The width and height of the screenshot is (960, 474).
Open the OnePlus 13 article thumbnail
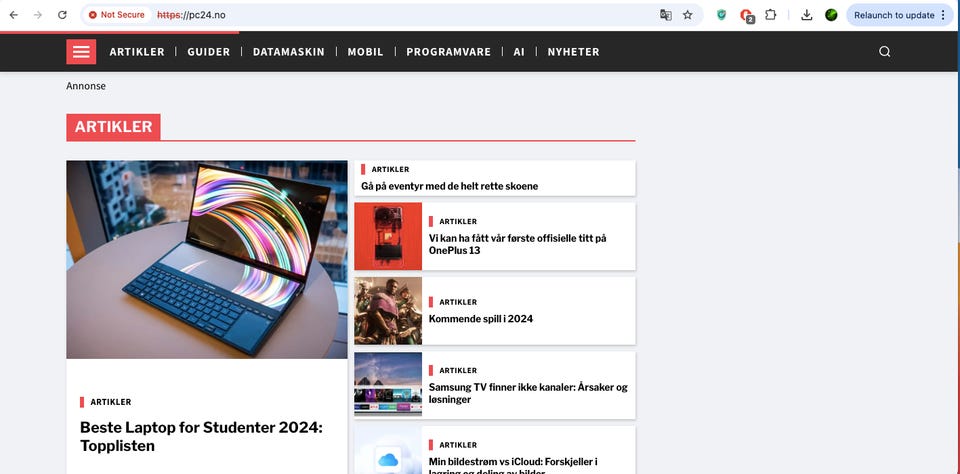(x=388, y=236)
